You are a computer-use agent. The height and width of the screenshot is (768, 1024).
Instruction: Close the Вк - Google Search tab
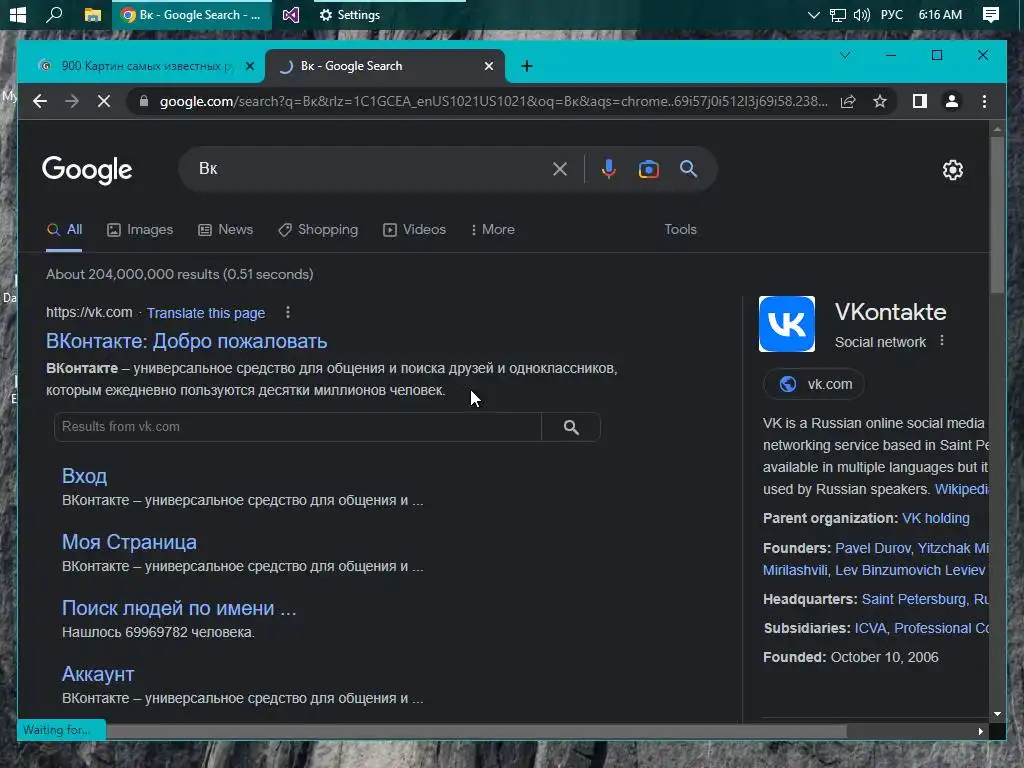coord(488,66)
